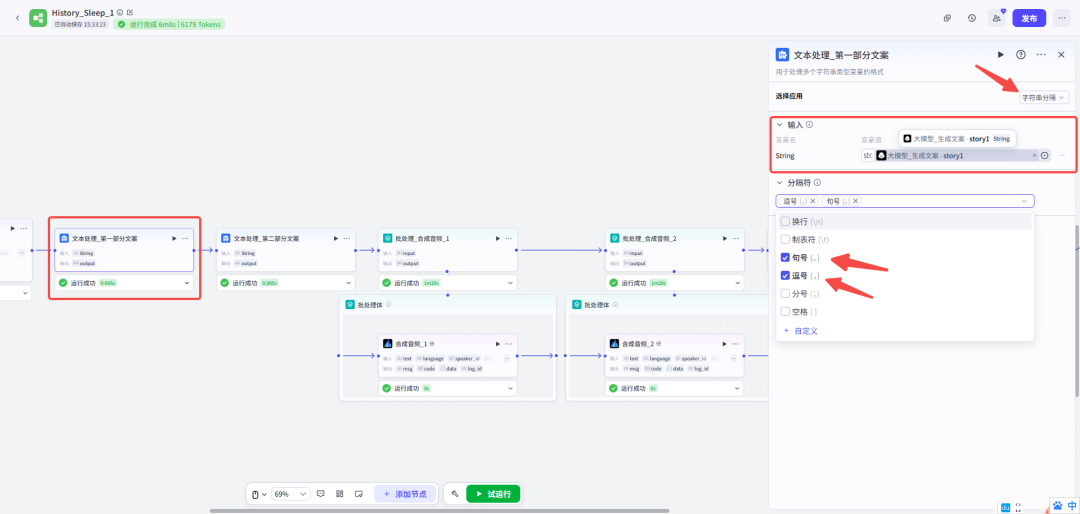Run the 文本处理_第一部分文案 node
This screenshot has height=514, width=1080.
(x=174, y=238)
